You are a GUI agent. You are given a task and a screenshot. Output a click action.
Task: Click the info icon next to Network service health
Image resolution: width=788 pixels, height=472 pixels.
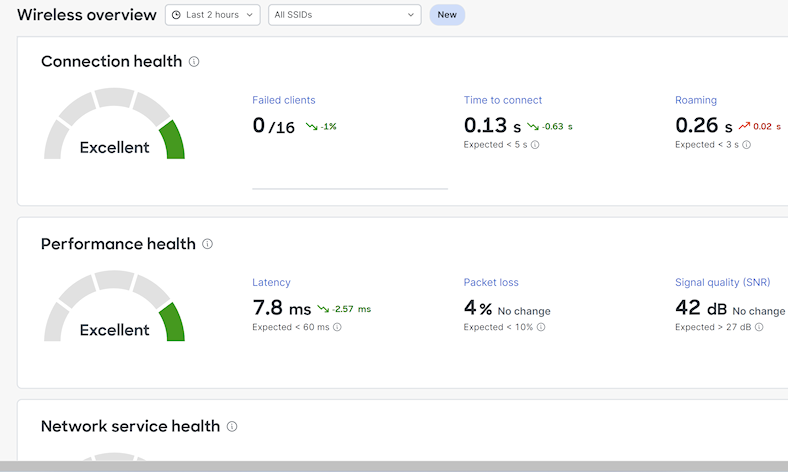point(232,427)
